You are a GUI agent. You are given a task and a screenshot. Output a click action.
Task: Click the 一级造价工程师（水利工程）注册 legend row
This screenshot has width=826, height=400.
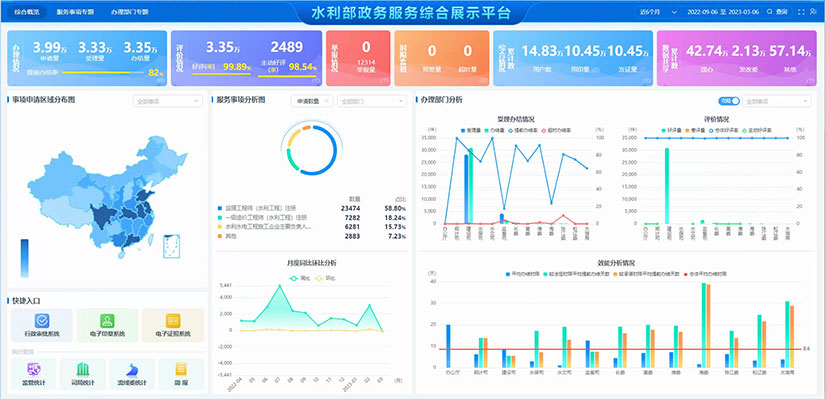(x=312, y=217)
